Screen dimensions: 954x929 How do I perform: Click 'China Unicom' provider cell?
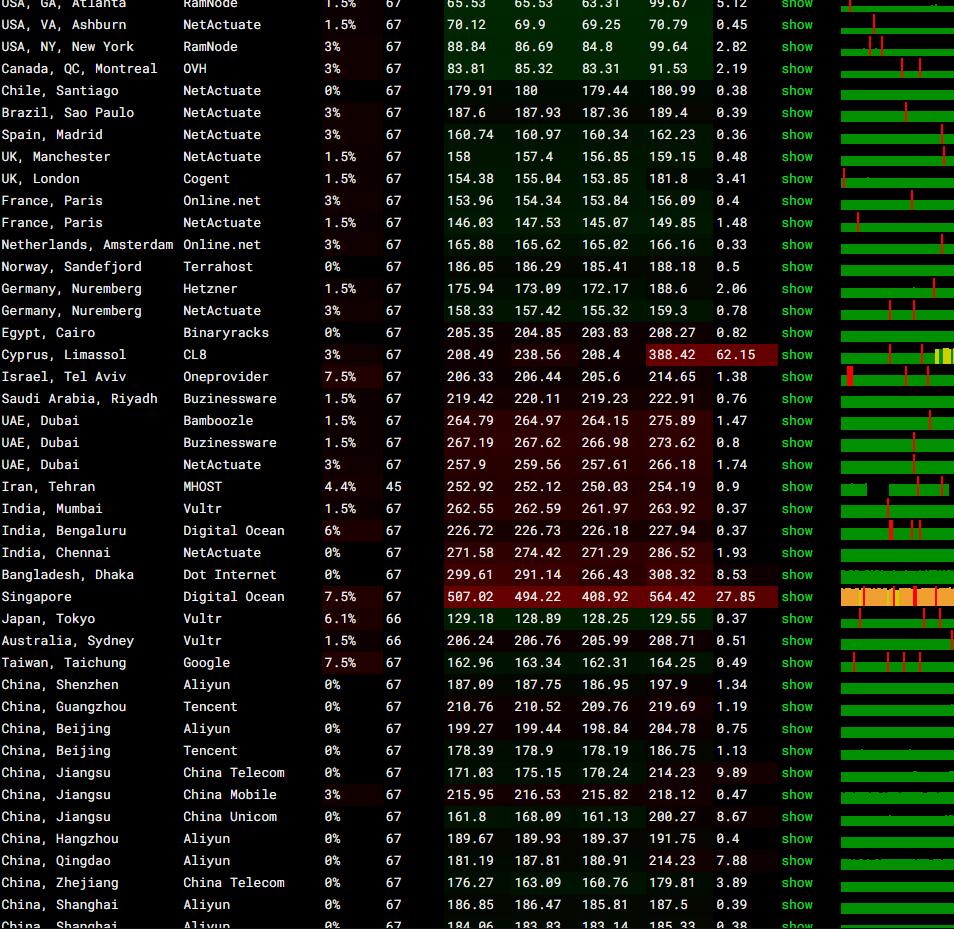(x=229, y=816)
